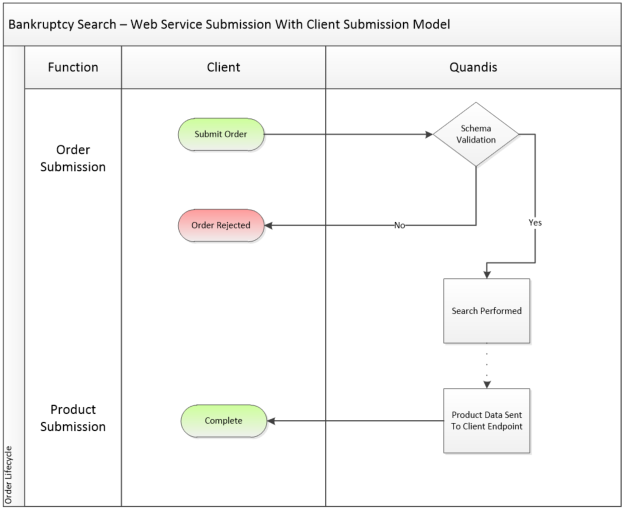Select the Schema Validation decision diamond

point(476,135)
